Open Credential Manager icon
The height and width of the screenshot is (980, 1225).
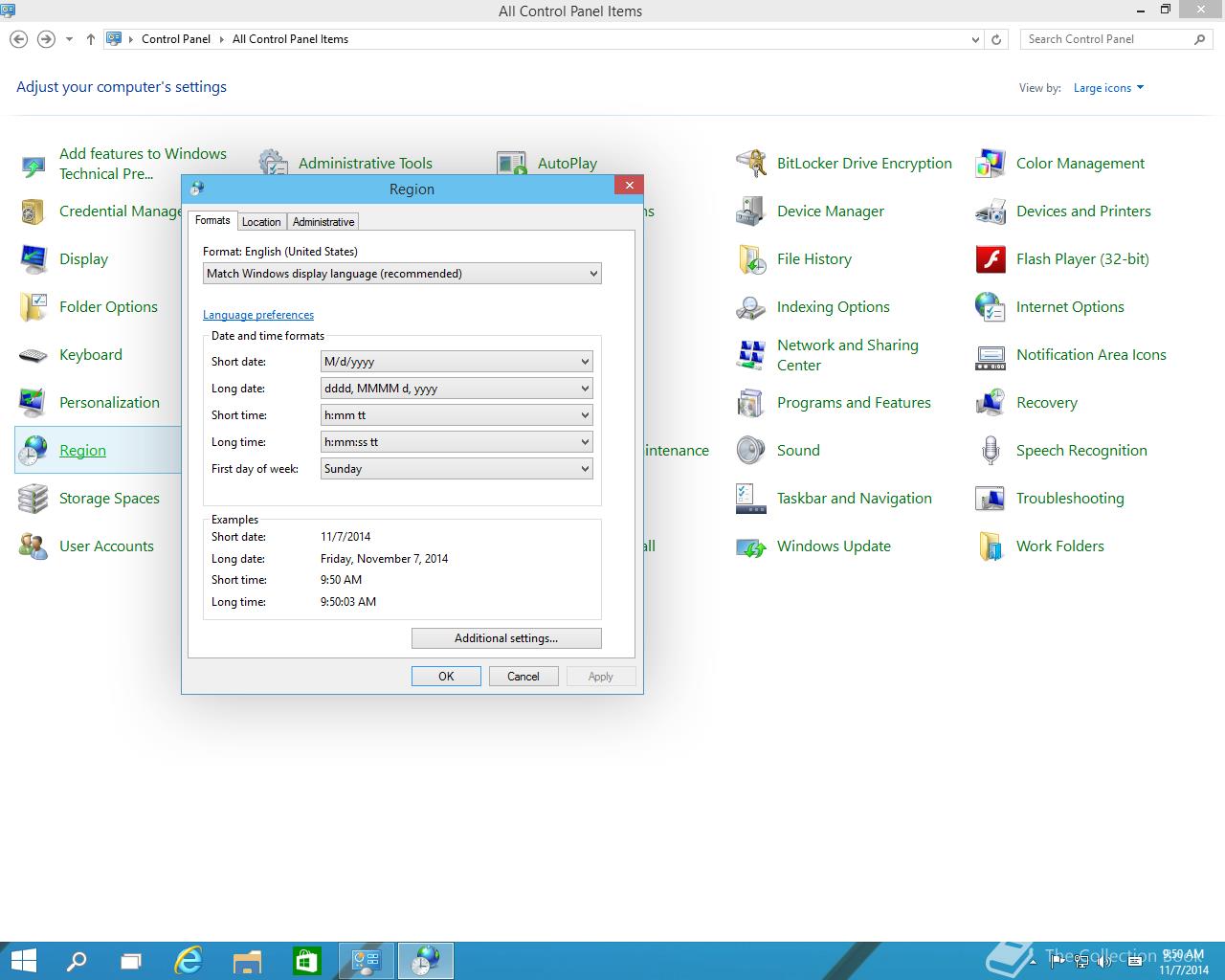click(x=33, y=212)
